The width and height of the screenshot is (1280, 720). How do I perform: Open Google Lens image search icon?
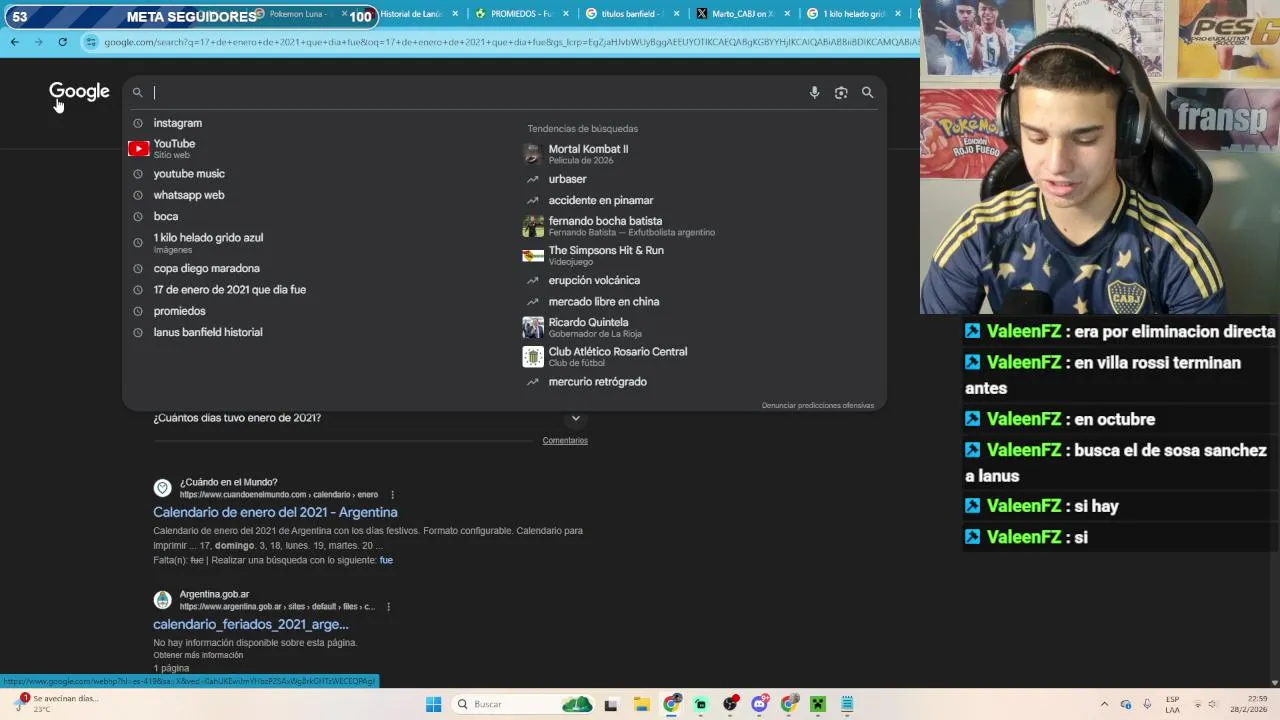pyautogui.click(x=841, y=92)
